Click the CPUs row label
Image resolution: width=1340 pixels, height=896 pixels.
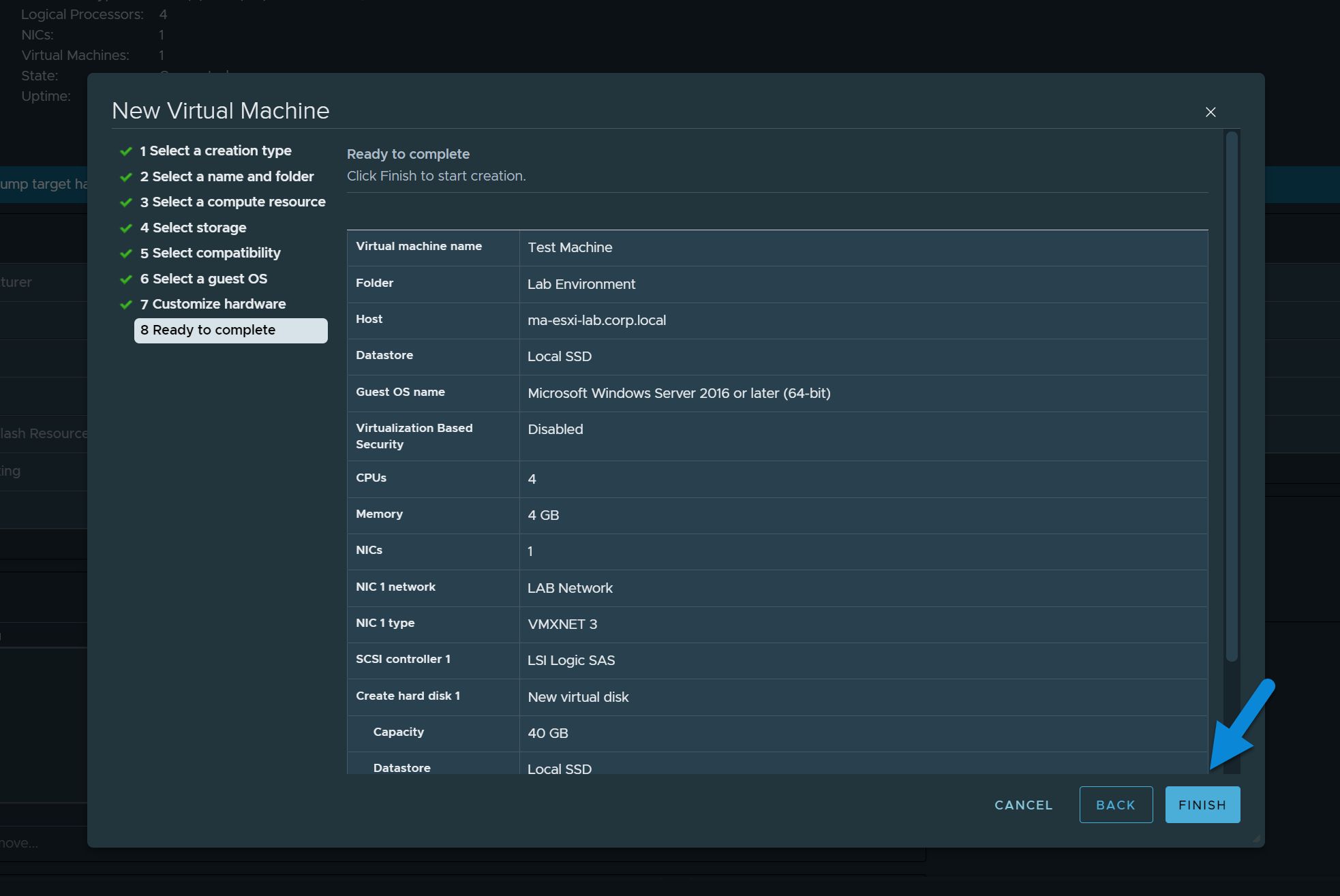pos(371,478)
